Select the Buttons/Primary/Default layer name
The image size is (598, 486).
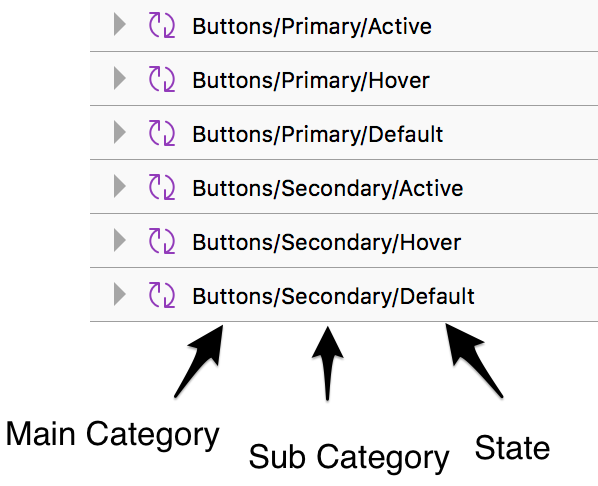tap(318, 135)
